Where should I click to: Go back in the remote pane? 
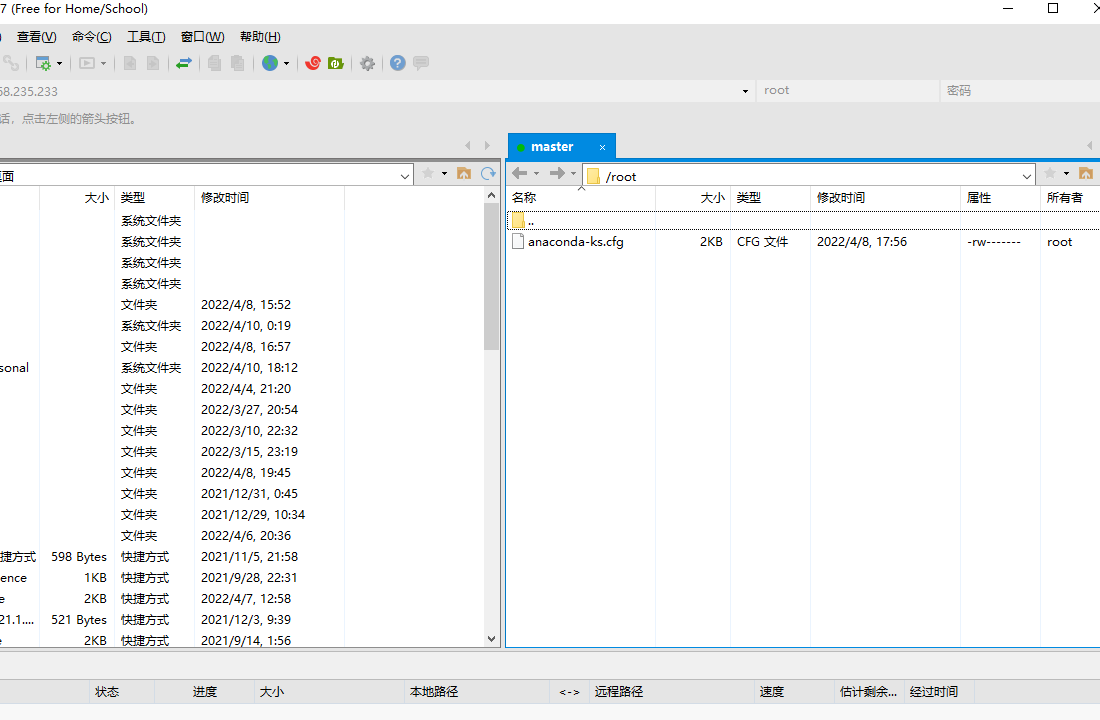[519, 173]
